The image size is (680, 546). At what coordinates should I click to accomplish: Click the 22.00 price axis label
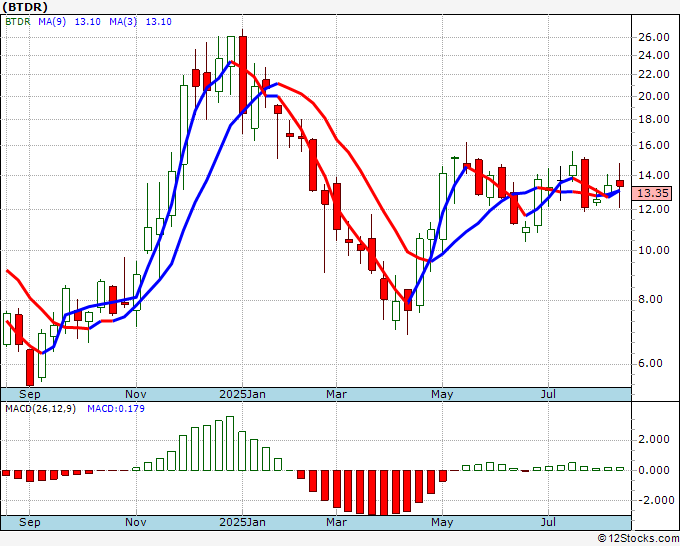654,75
